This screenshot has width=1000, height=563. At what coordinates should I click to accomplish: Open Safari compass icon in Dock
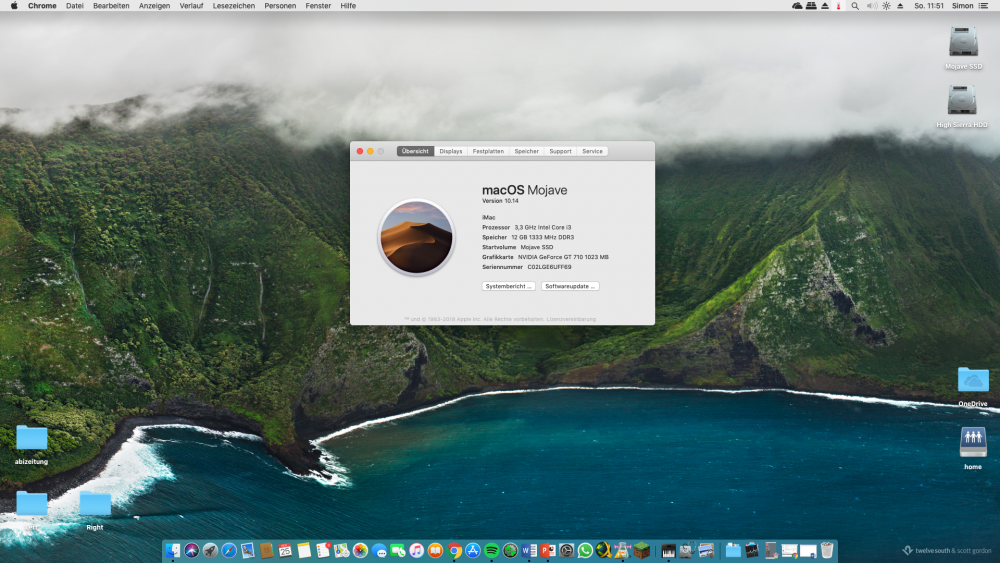coord(229,550)
